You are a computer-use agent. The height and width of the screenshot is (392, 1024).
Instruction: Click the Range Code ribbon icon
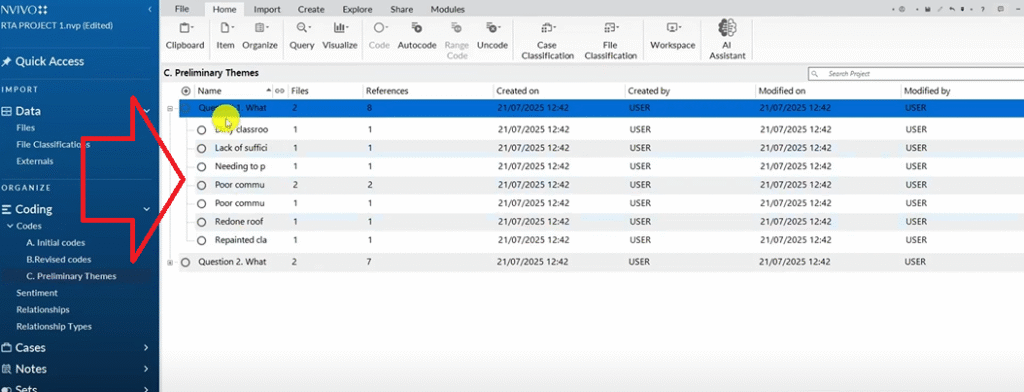tap(456, 41)
